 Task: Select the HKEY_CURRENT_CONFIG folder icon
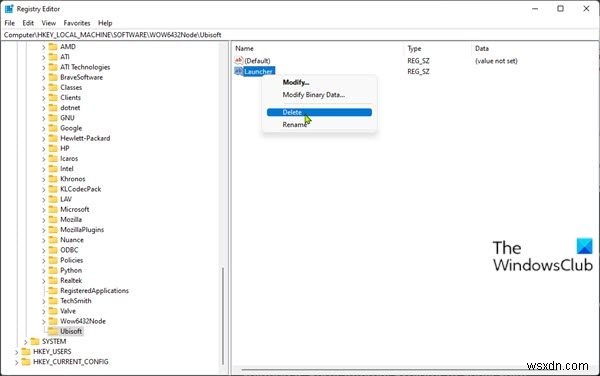tap(26, 361)
